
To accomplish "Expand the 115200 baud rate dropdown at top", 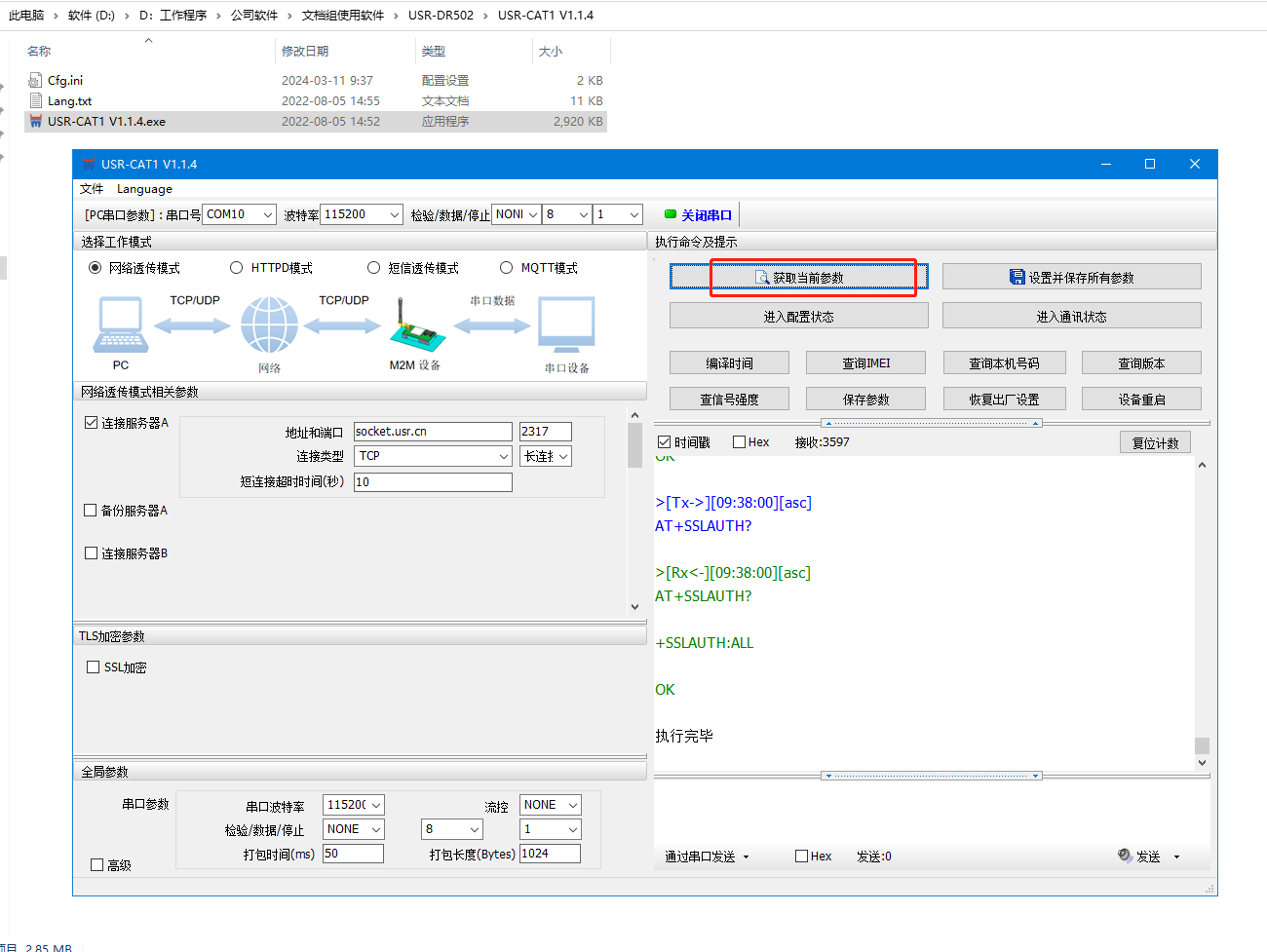I will point(362,214).
